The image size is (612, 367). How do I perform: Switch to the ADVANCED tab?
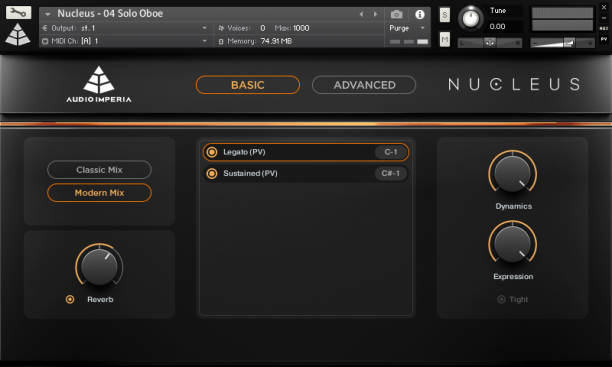pyautogui.click(x=364, y=85)
